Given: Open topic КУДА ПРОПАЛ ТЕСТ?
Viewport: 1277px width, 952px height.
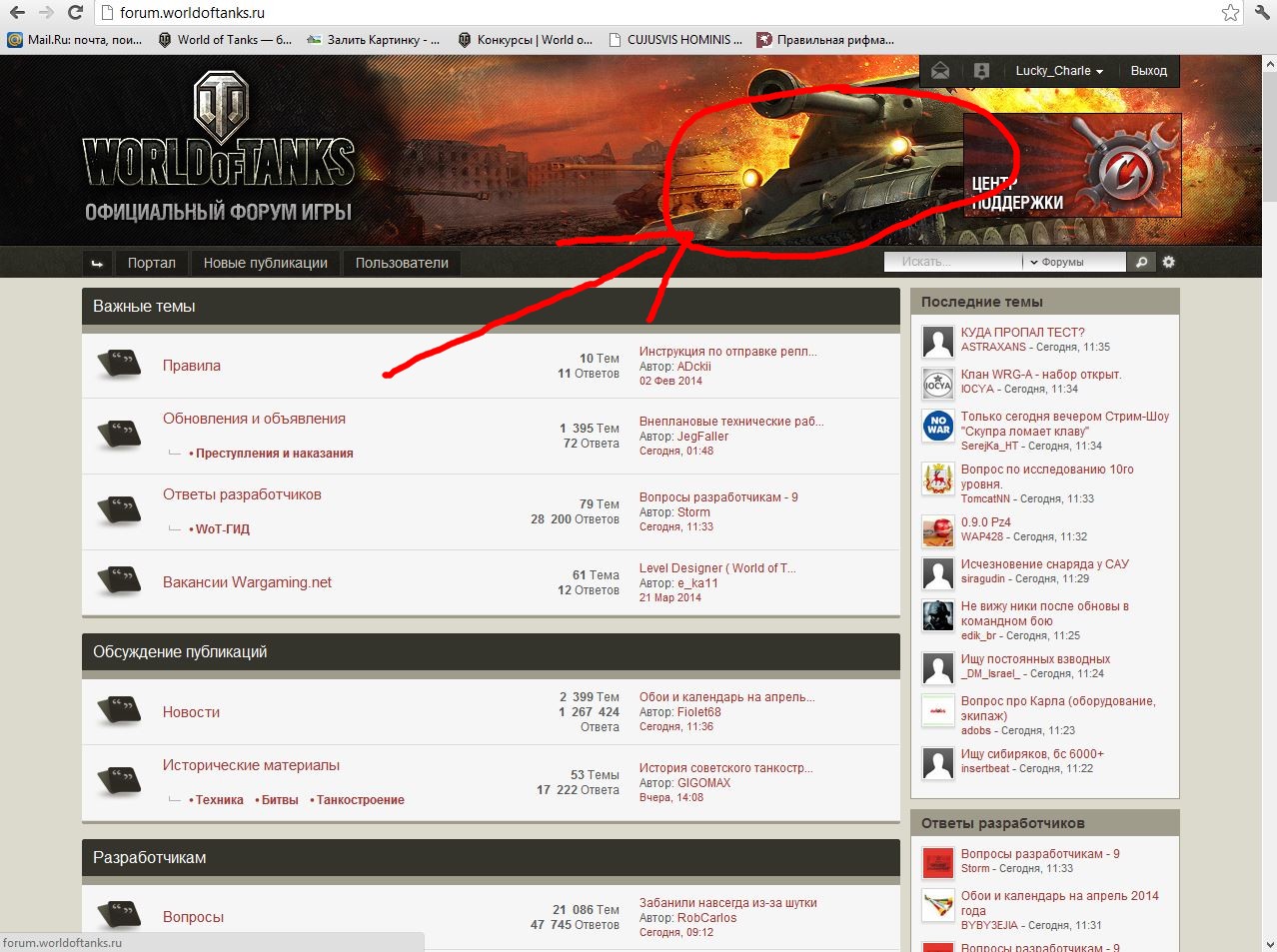Looking at the screenshot, I should pyautogui.click(x=1022, y=333).
